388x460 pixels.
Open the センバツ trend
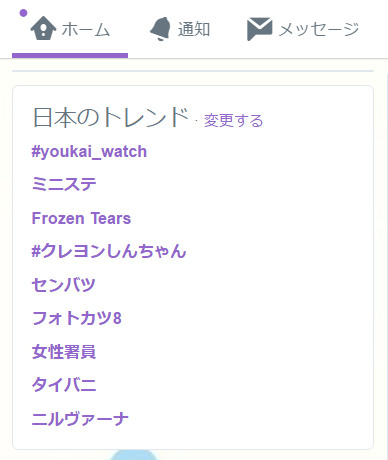(64, 285)
